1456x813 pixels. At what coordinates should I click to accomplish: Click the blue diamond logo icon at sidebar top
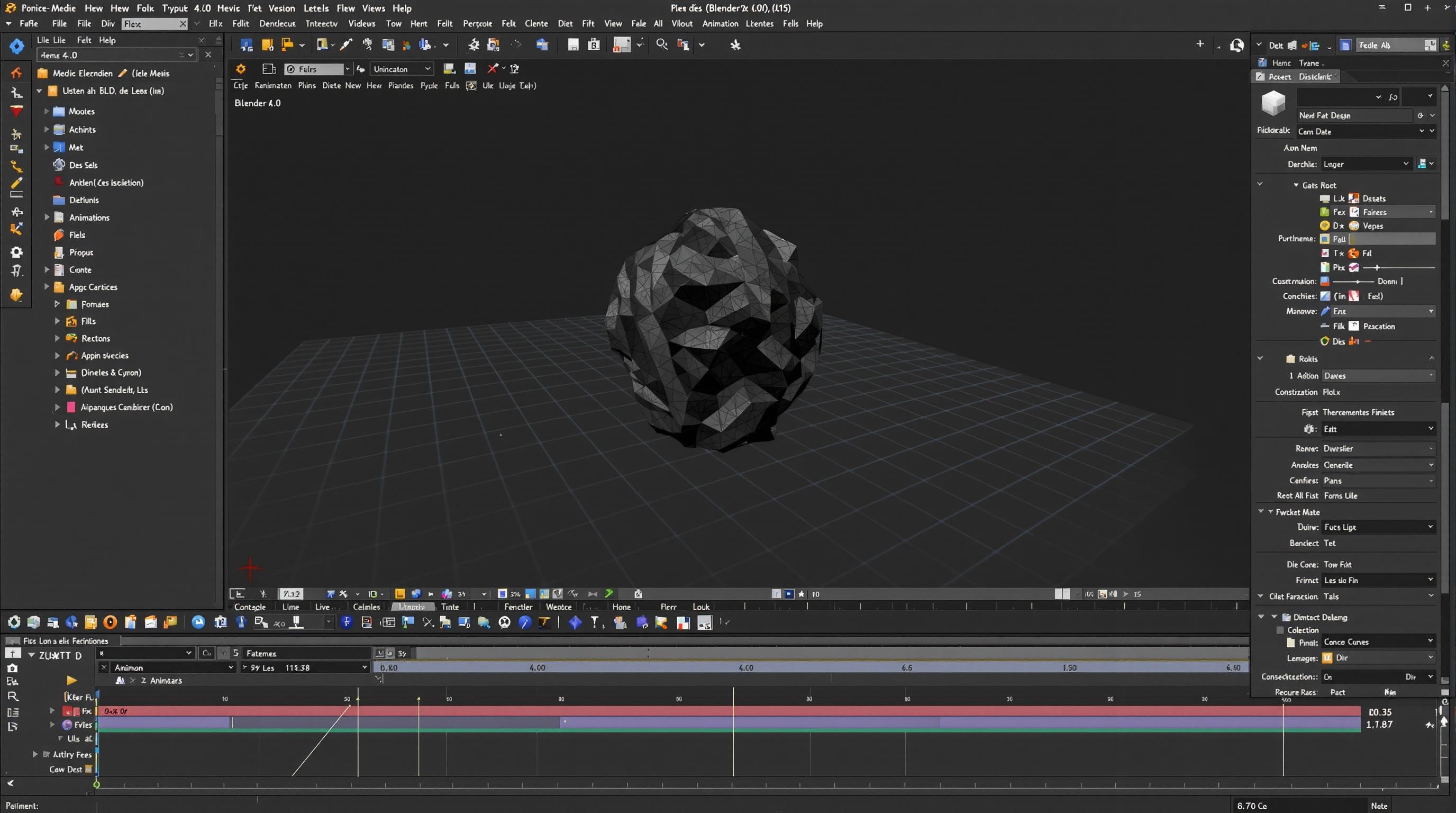point(16,47)
